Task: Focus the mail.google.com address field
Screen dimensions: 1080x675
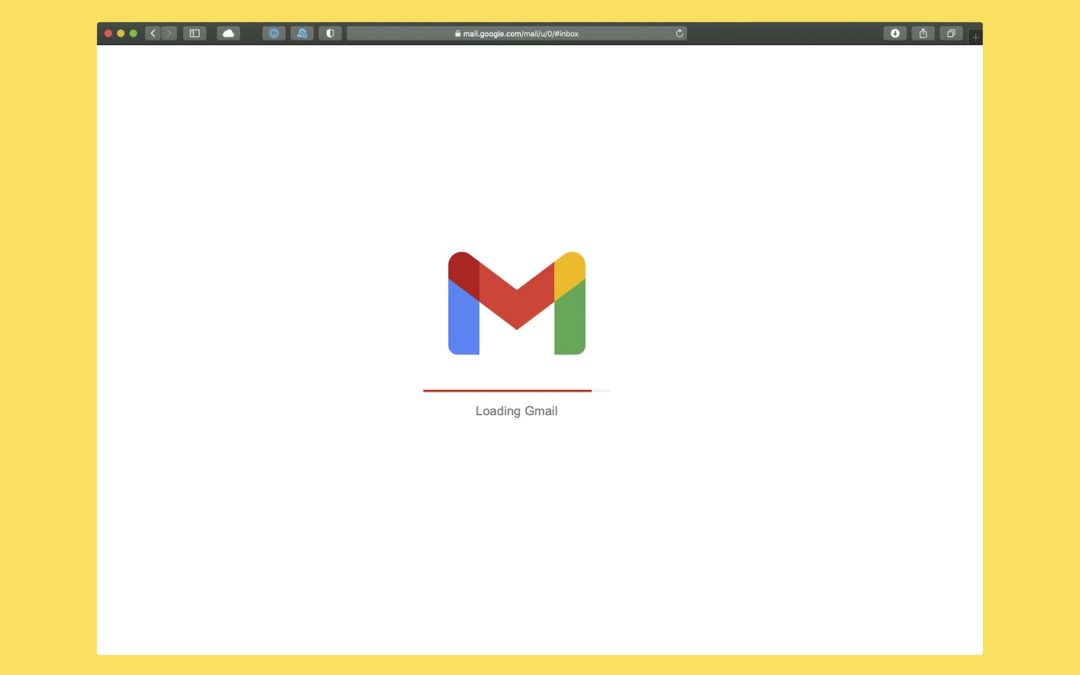Action: click(x=520, y=33)
